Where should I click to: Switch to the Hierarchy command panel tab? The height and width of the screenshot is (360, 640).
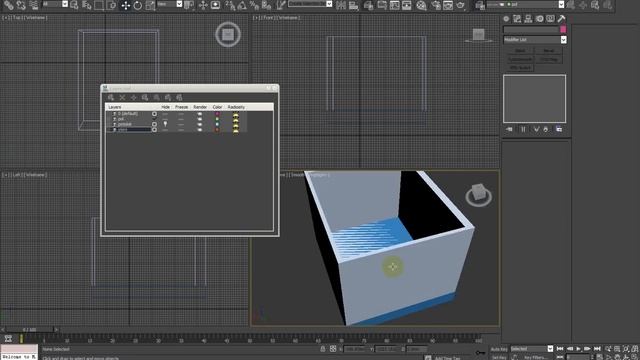tap(528, 19)
